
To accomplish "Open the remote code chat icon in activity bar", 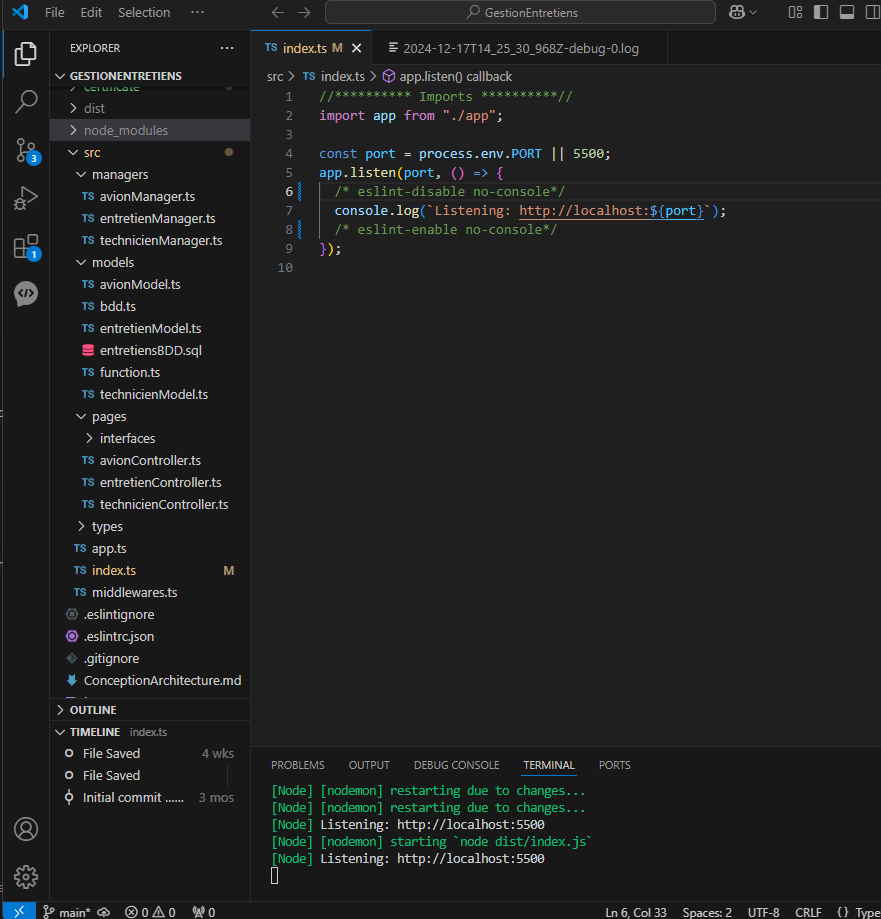I will 26,294.
